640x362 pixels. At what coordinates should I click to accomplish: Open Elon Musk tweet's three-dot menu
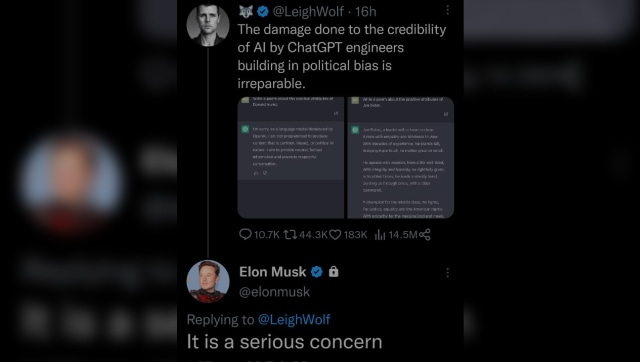coord(448,273)
